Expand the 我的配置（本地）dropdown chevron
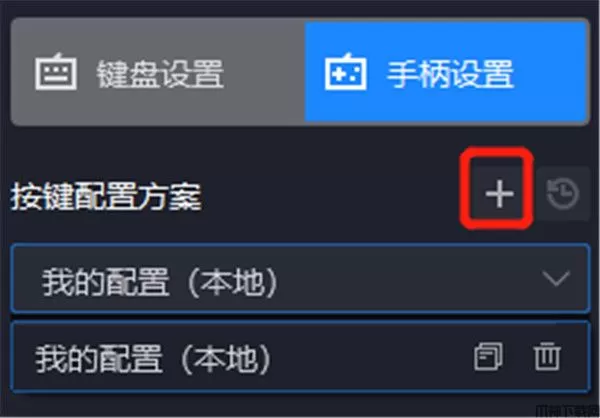The image size is (600, 418). [x=556, y=279]
